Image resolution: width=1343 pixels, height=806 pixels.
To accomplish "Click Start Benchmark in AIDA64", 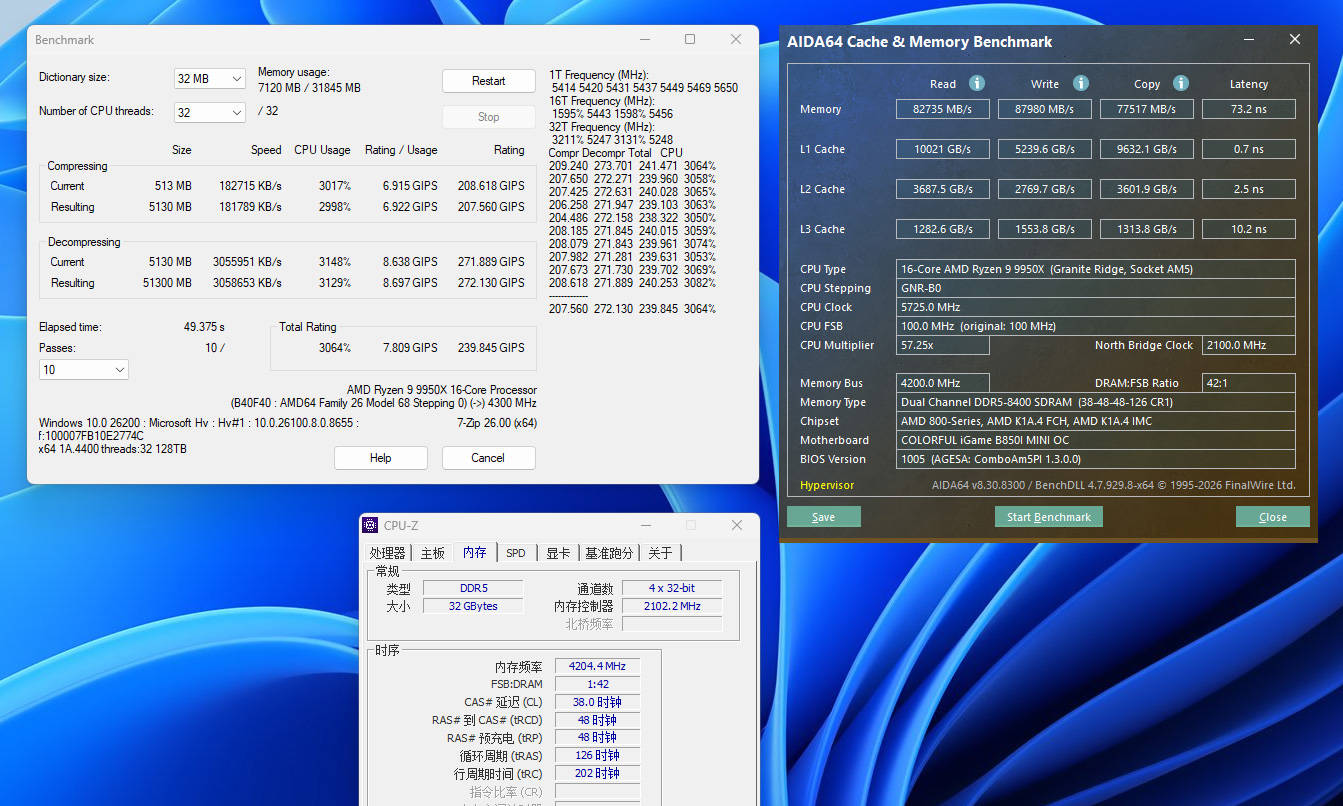I will tap(1049, 517).
